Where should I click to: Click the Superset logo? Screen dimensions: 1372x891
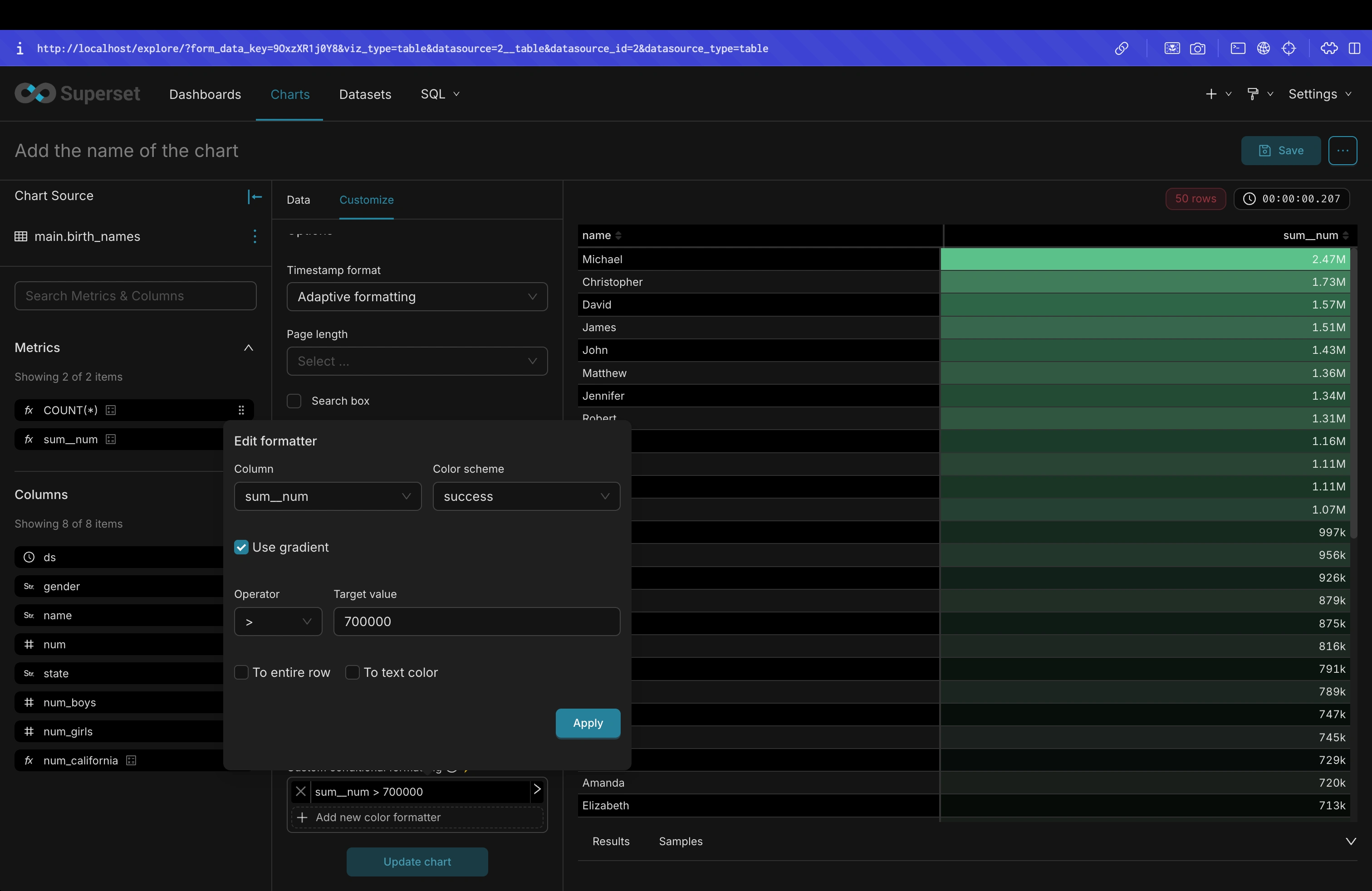(77, 93)
